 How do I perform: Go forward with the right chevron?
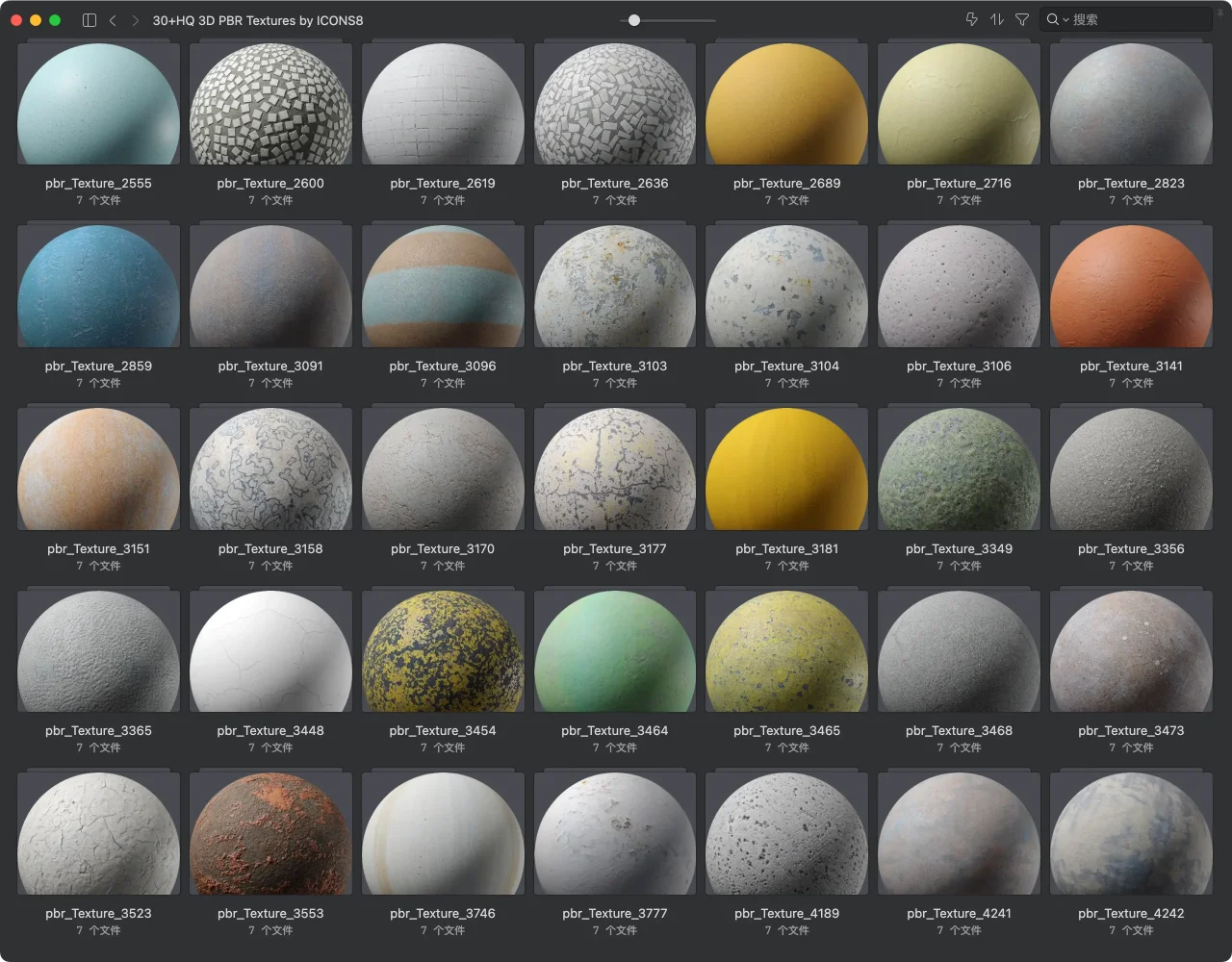pyautogui.click(x=135, y=20)
